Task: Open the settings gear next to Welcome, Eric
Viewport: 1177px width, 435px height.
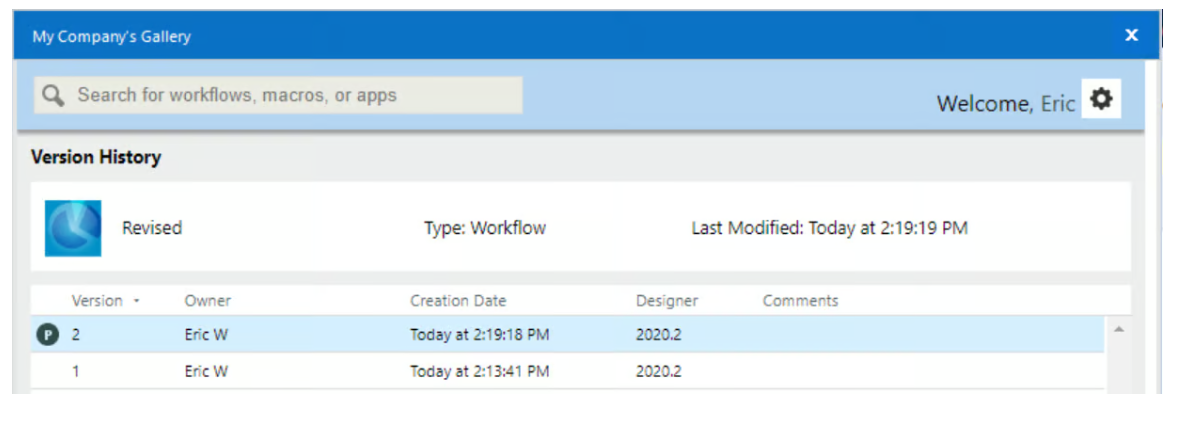Action: pyautogui.click(x=1100, y=99)
